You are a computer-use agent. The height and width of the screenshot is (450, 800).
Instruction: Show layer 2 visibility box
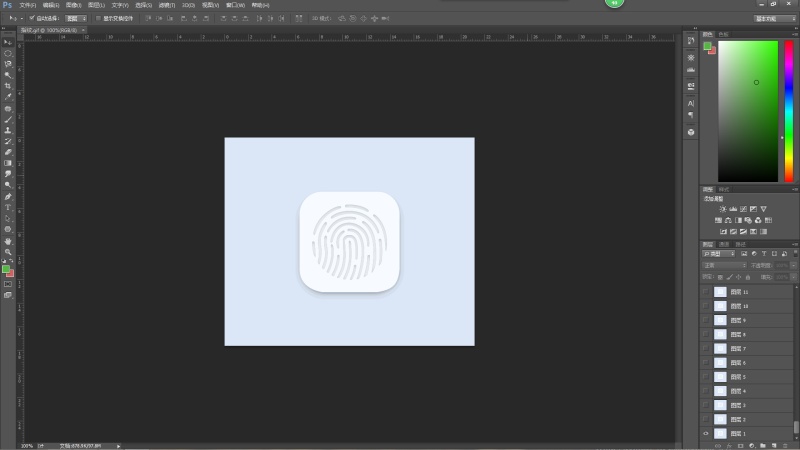pos(706,419)
